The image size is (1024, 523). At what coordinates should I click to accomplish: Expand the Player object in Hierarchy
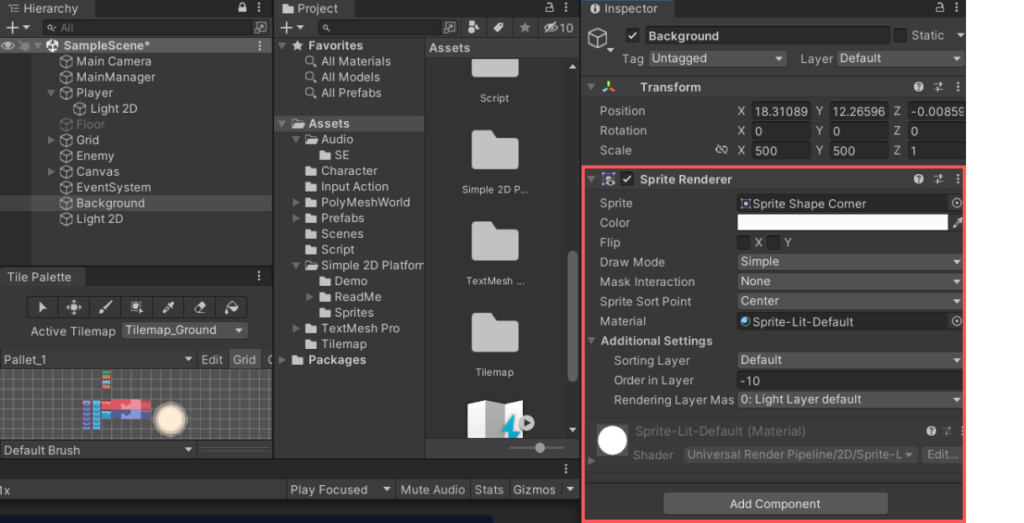pos(52,93)
